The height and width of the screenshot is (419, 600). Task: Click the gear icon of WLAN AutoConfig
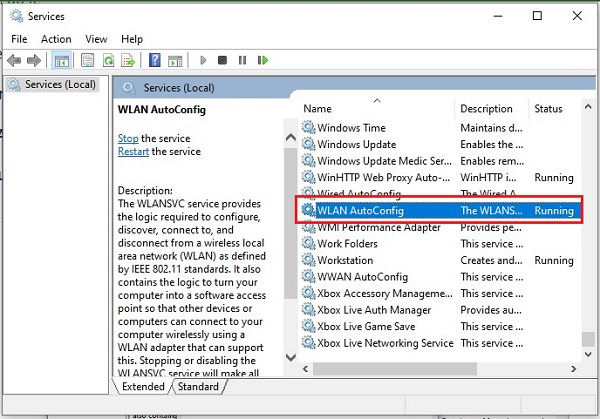pos(308,210)
